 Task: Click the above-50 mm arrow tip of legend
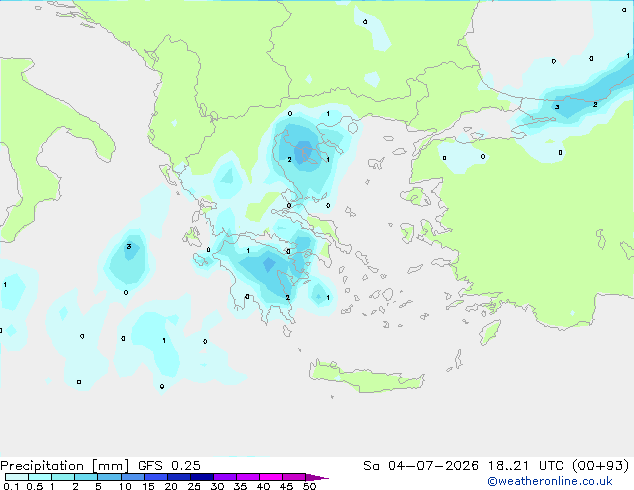pyautogui.click(x=317, y=477)
